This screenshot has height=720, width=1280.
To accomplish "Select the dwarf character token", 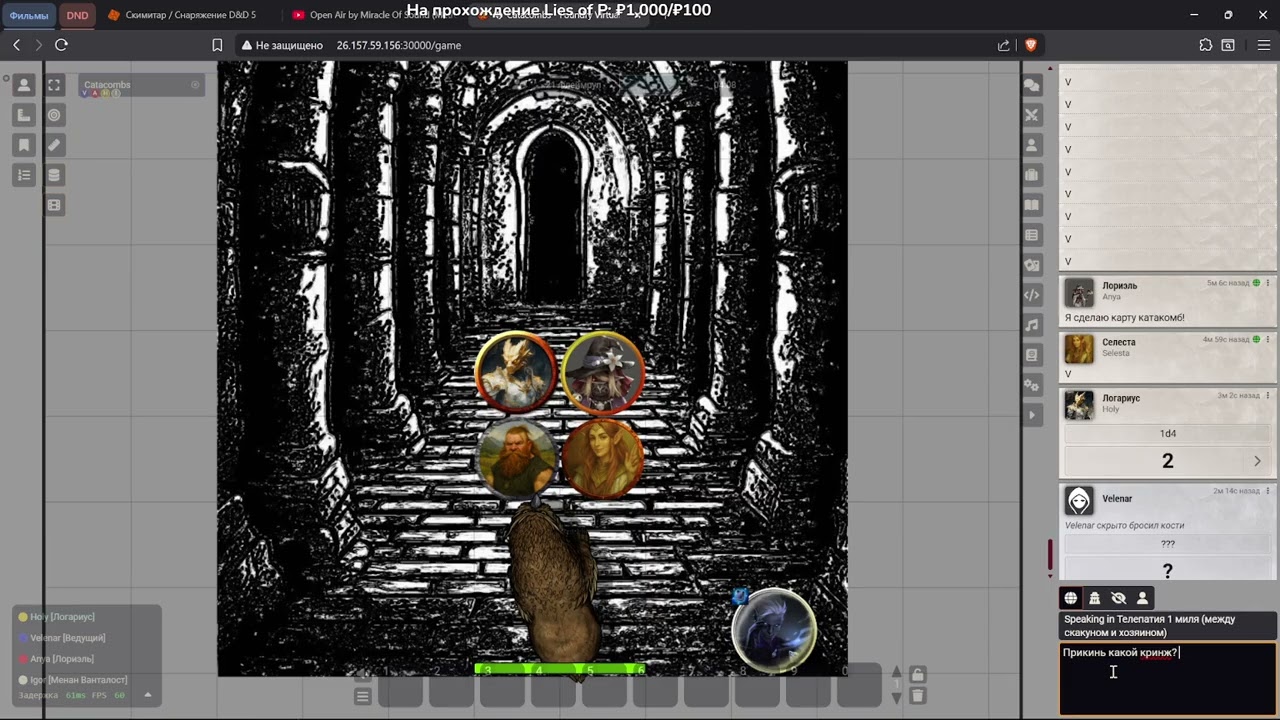I will 517,457.
